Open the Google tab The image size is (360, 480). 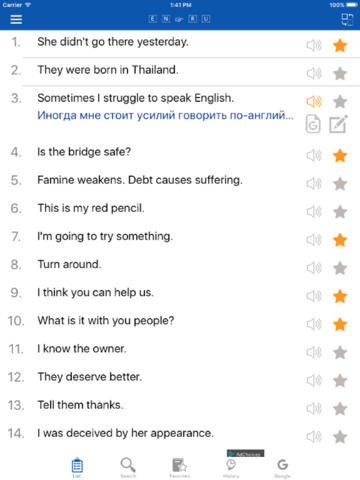pyautogui.click(x=282, y=468)
